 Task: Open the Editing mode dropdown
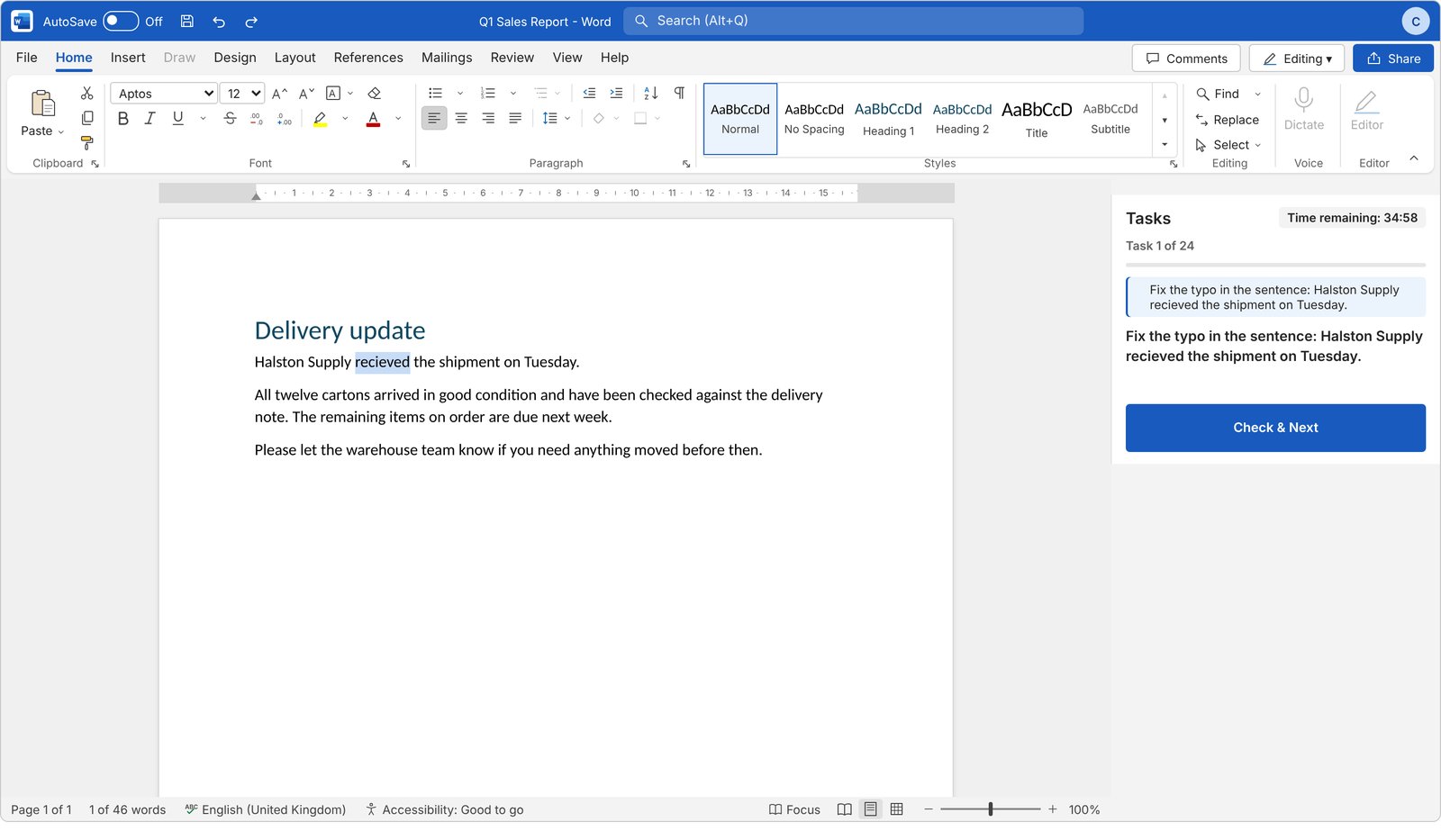pyautogui.click(x=1297, y=59)
